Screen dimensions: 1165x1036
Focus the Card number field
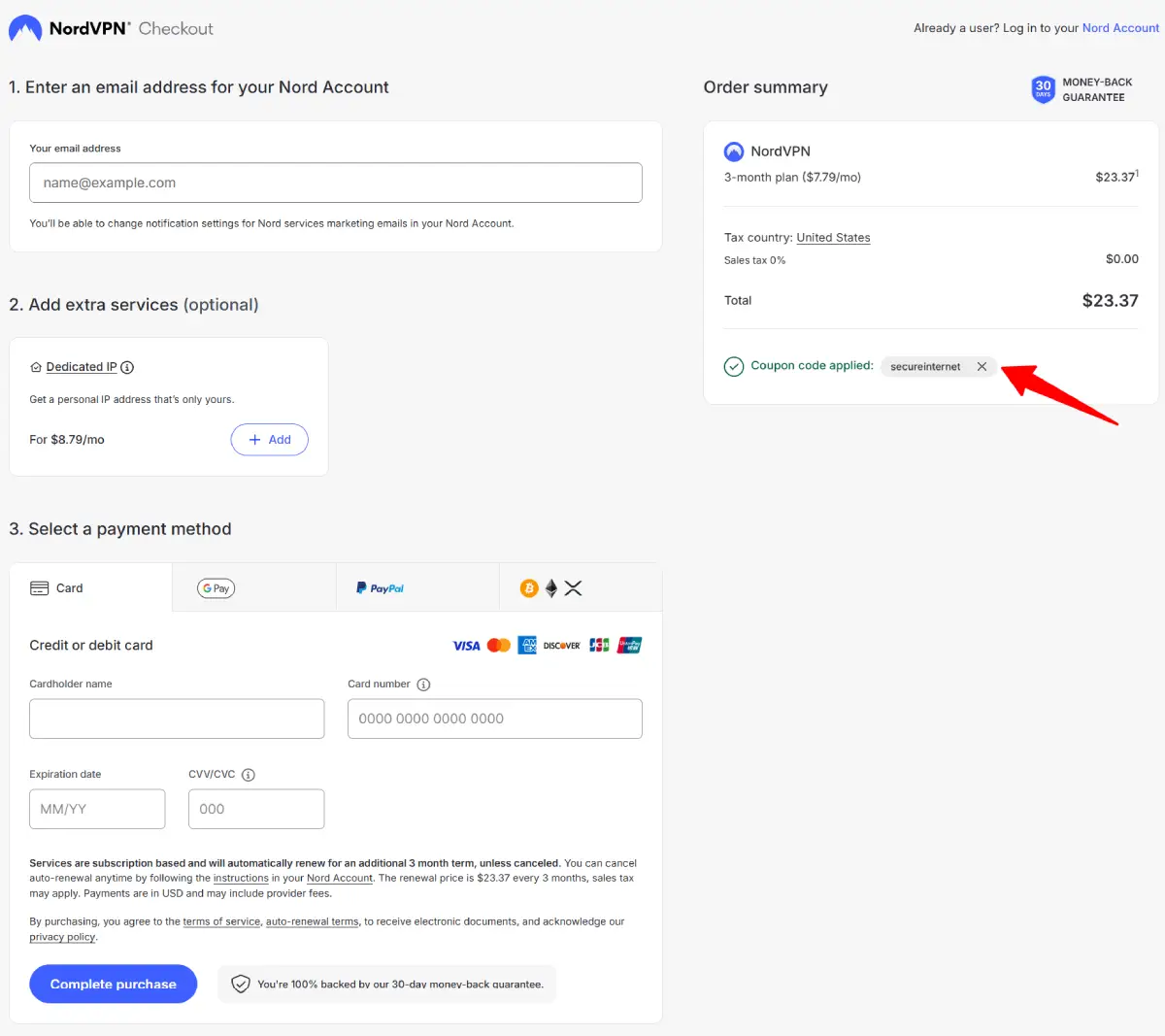pos(495,719)
